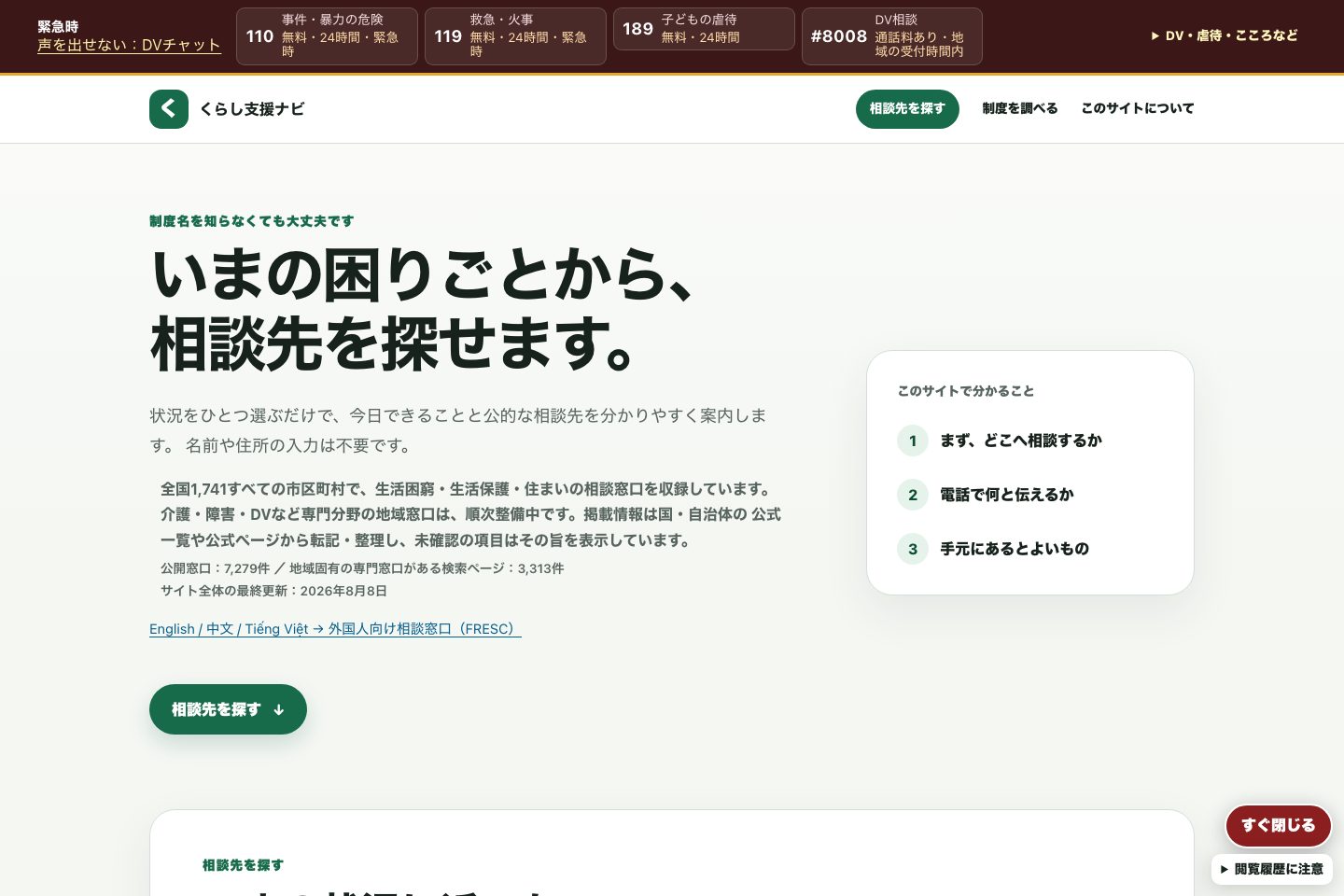
Task: Click the このサイトで分かること card heading
Action: (966, 391)
